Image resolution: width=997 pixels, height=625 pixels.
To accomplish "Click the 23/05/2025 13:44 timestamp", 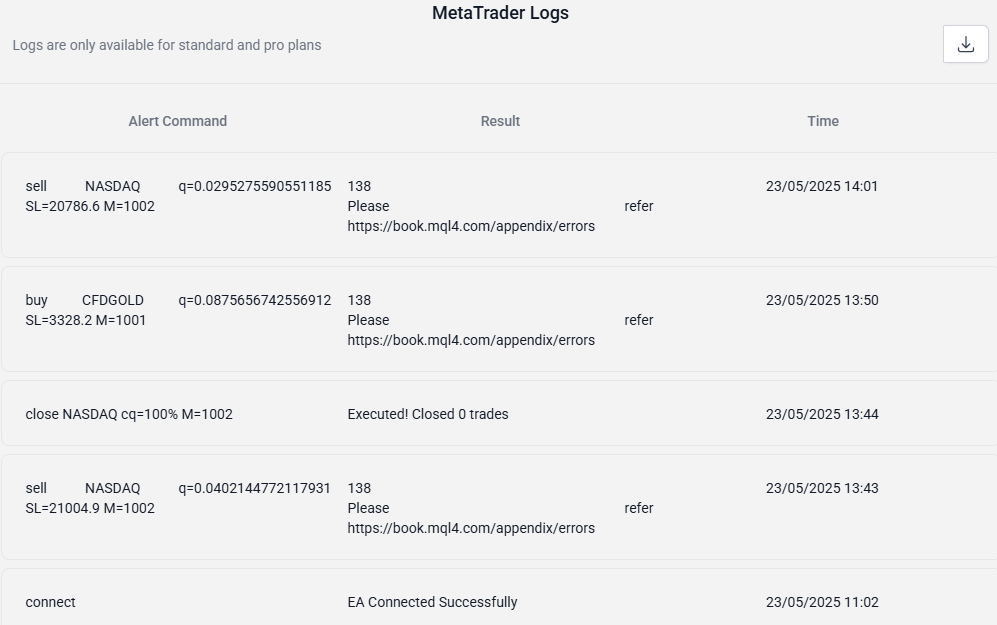I will click(822, 414).
